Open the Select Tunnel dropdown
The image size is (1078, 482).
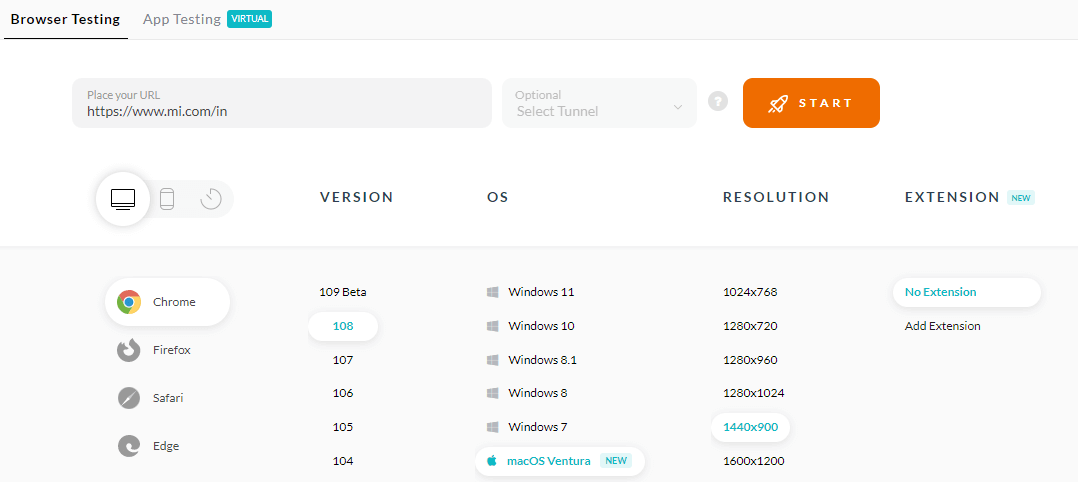tap(600, 103)
